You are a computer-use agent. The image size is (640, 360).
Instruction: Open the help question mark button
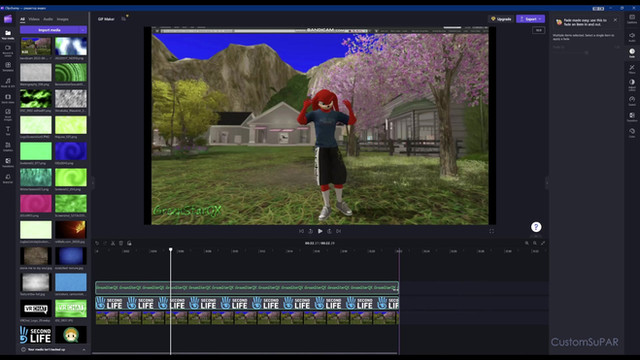536,227
